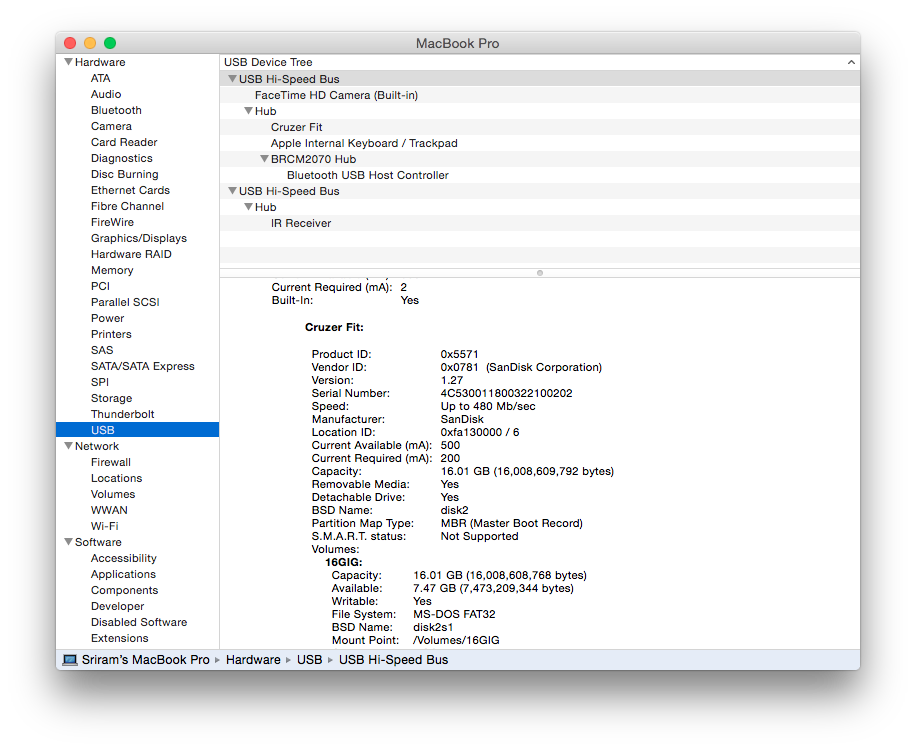Viewport: 916px width, 750px height.
Task: Collapse the Hub above Cruzer Fit
Action: [x=248, y=111]
